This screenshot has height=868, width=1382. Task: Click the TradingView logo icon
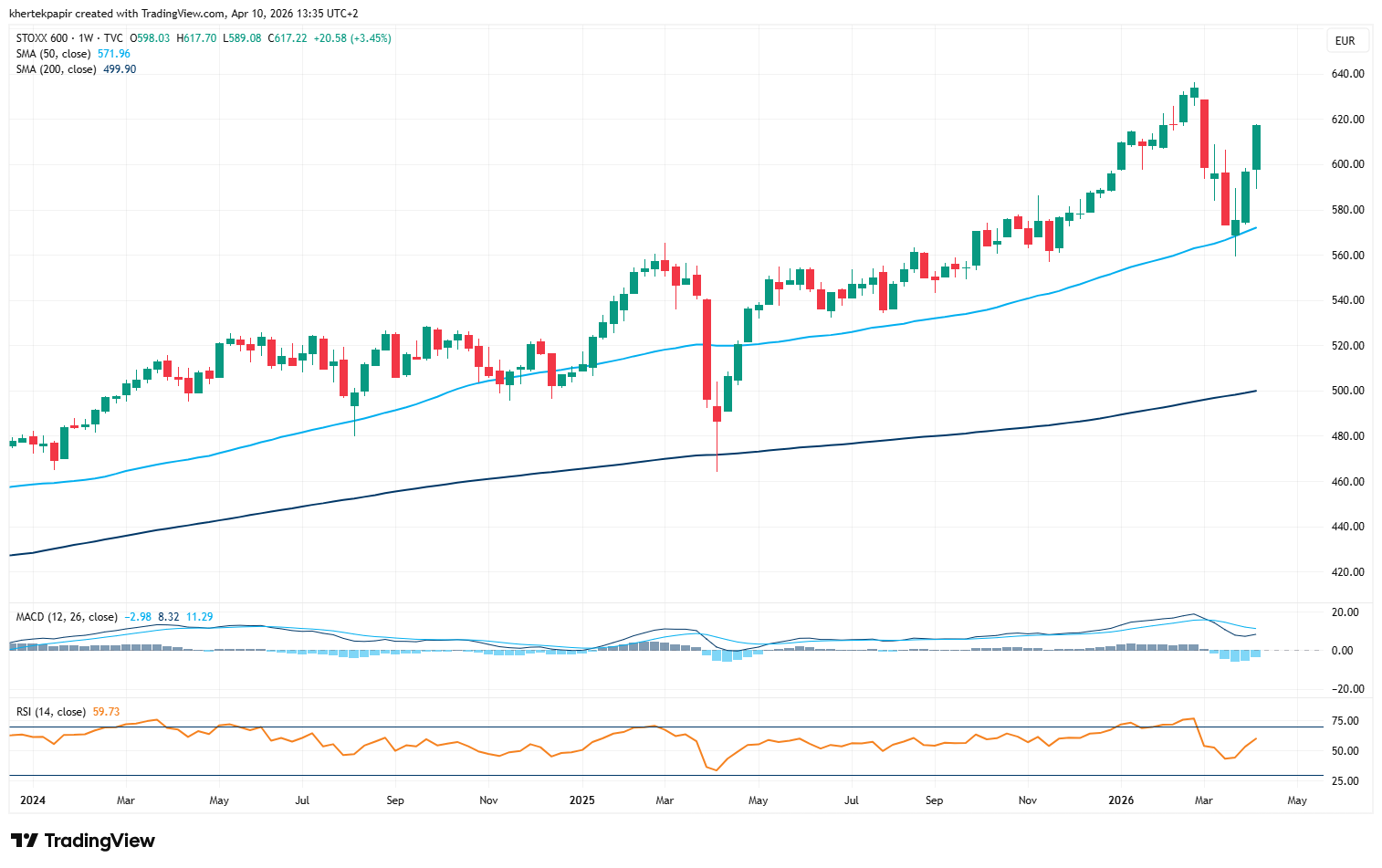click(25, 841)
